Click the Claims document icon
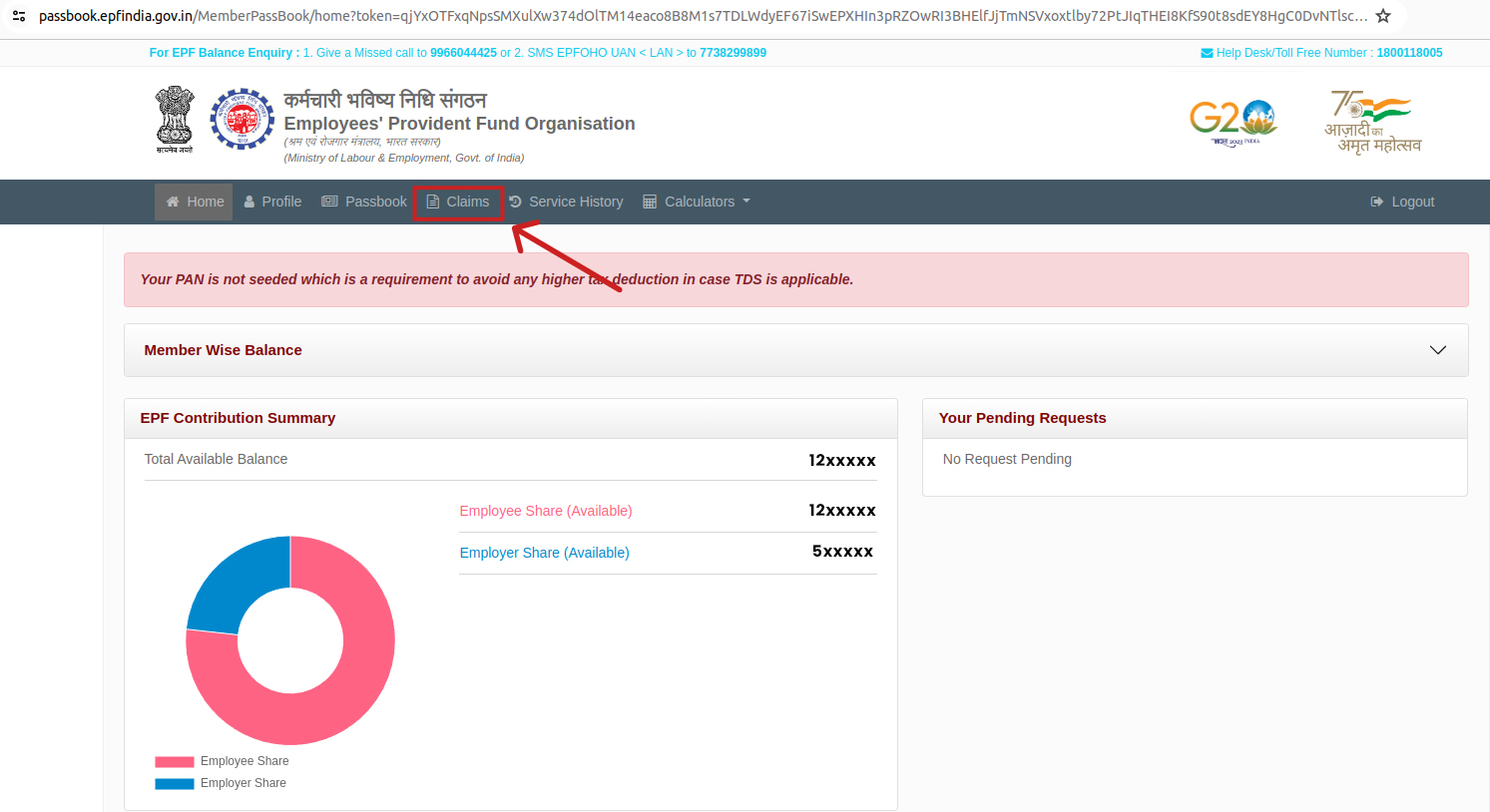Image resolution: width=1490 pixels, height=812 pixels. tap(433, 202)
